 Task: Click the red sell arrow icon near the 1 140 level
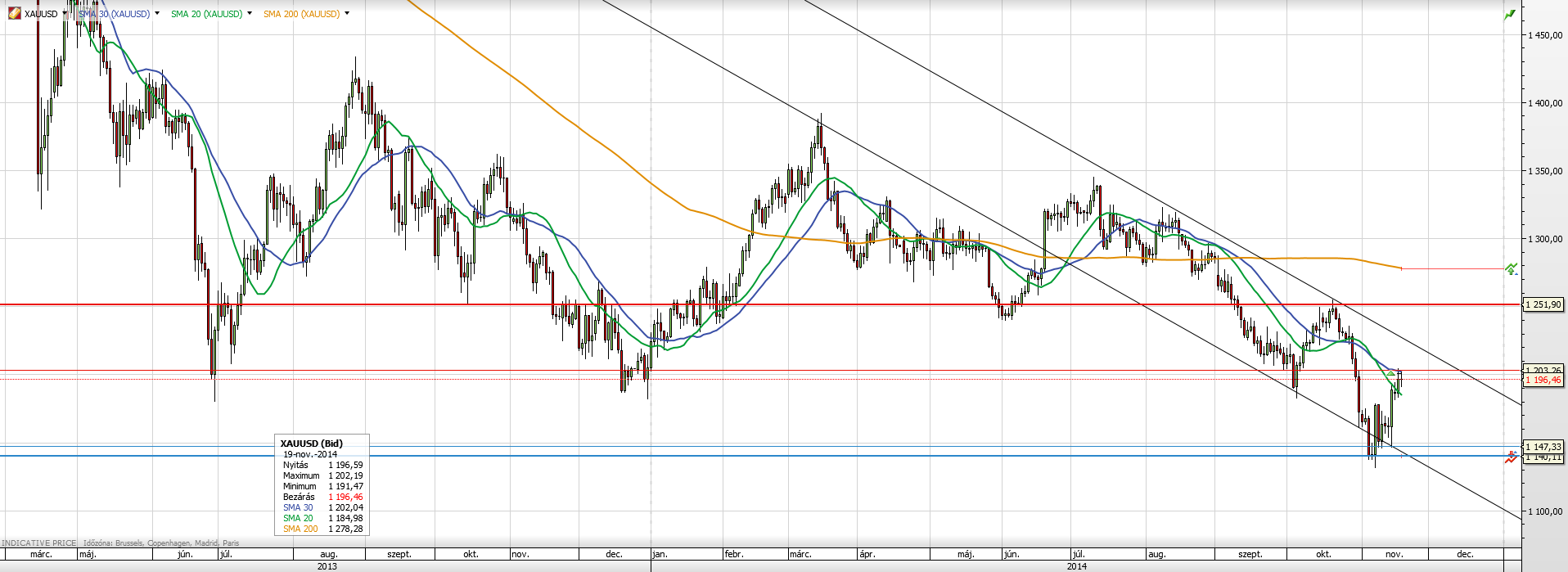coord(1511,457)
